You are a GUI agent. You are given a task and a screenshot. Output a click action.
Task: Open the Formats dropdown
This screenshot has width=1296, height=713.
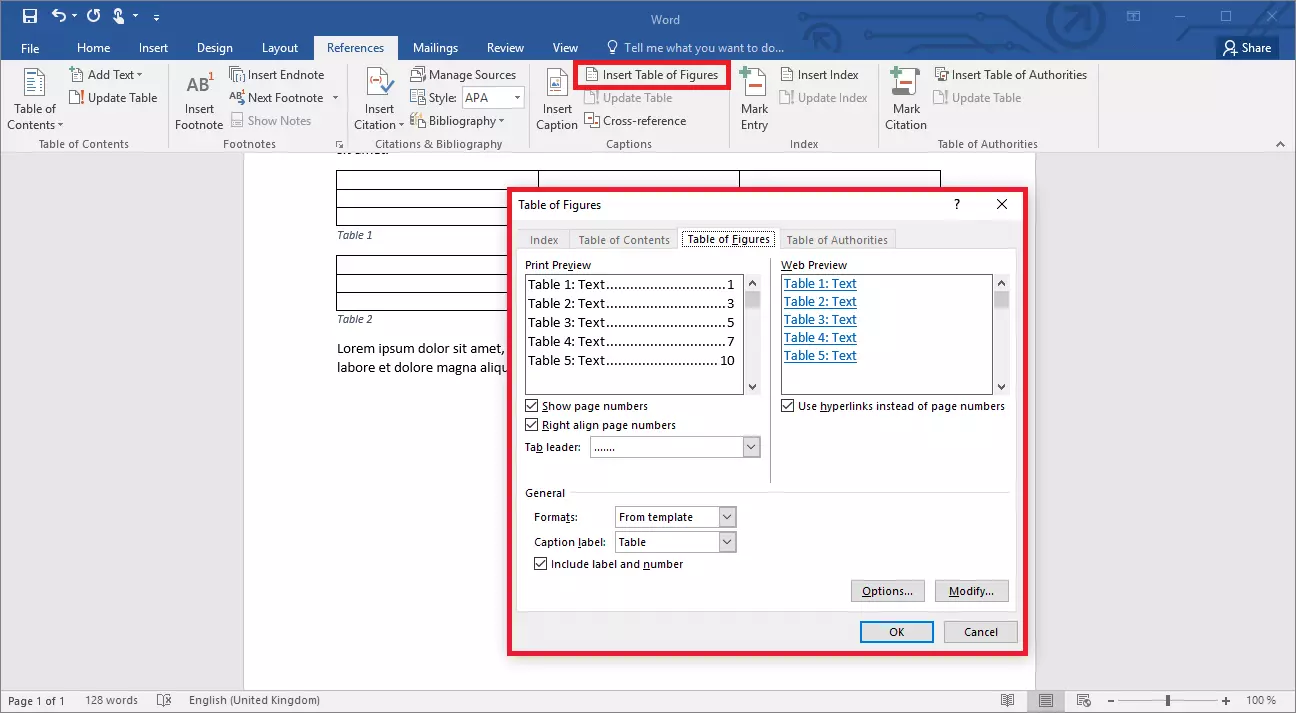(728, 517)
